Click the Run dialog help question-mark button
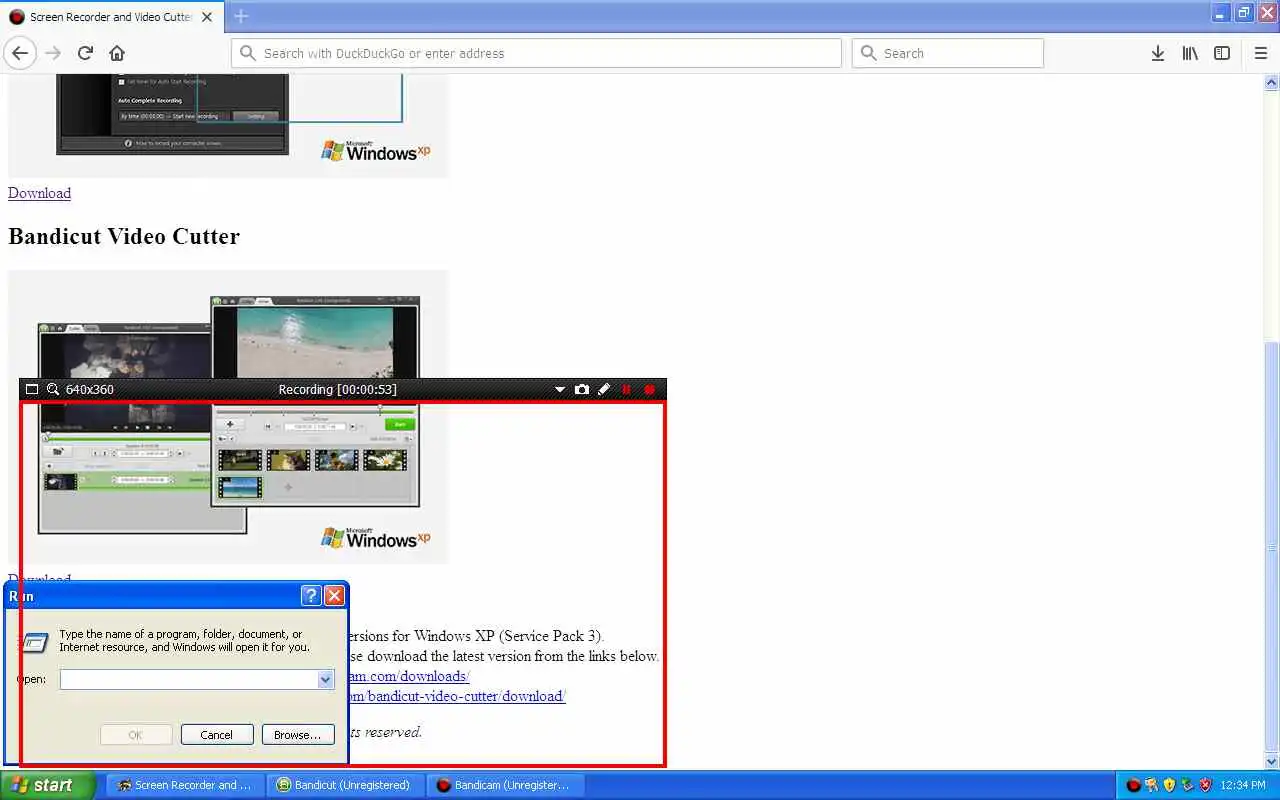This screenshot has width=1280, height=800. pyautogui.click(x=311, y=596)
